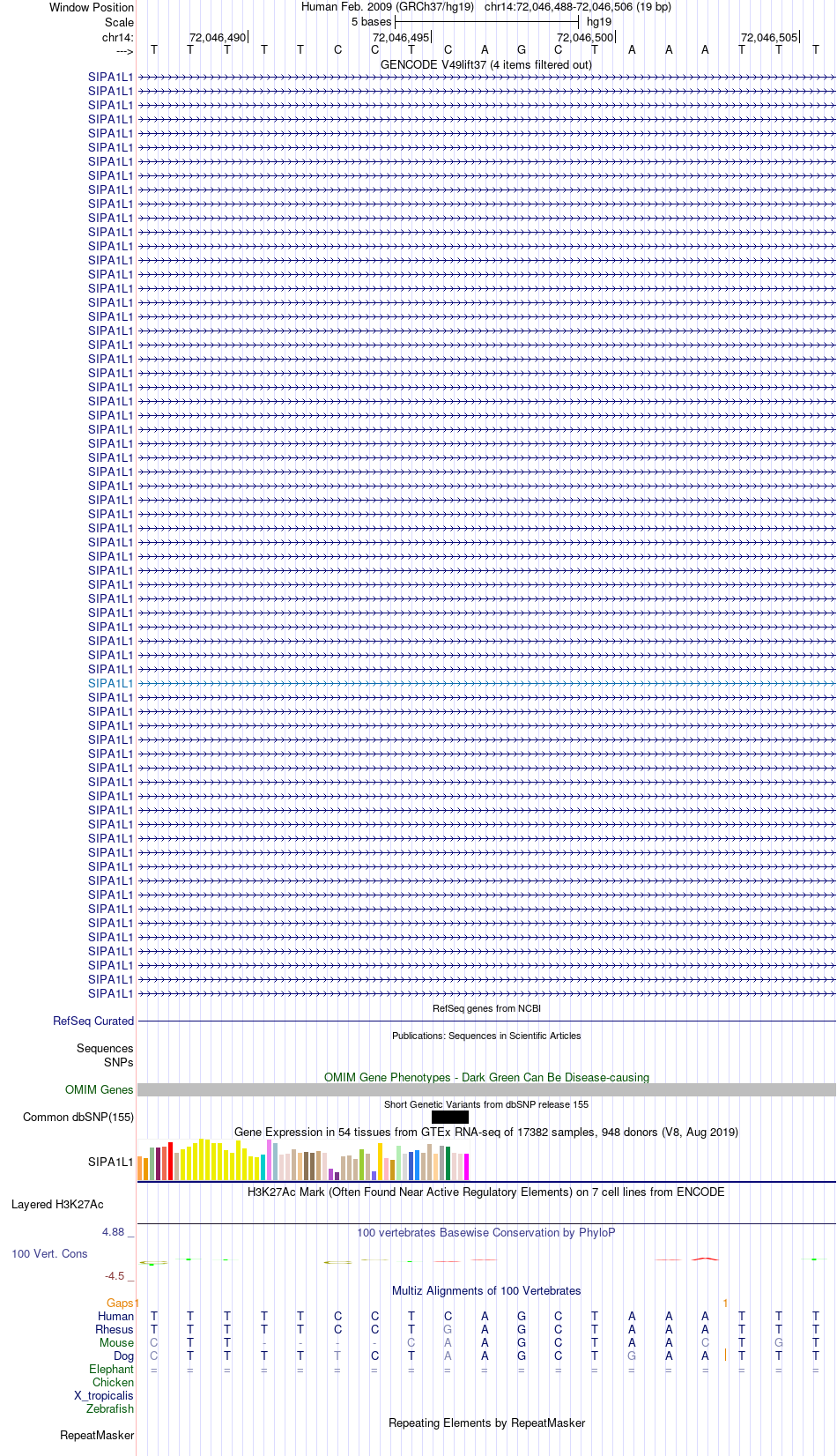Click the -4.5 PhyloP lower scale value
Viewport: 837px width, 1456px height.
(115, 1276)
